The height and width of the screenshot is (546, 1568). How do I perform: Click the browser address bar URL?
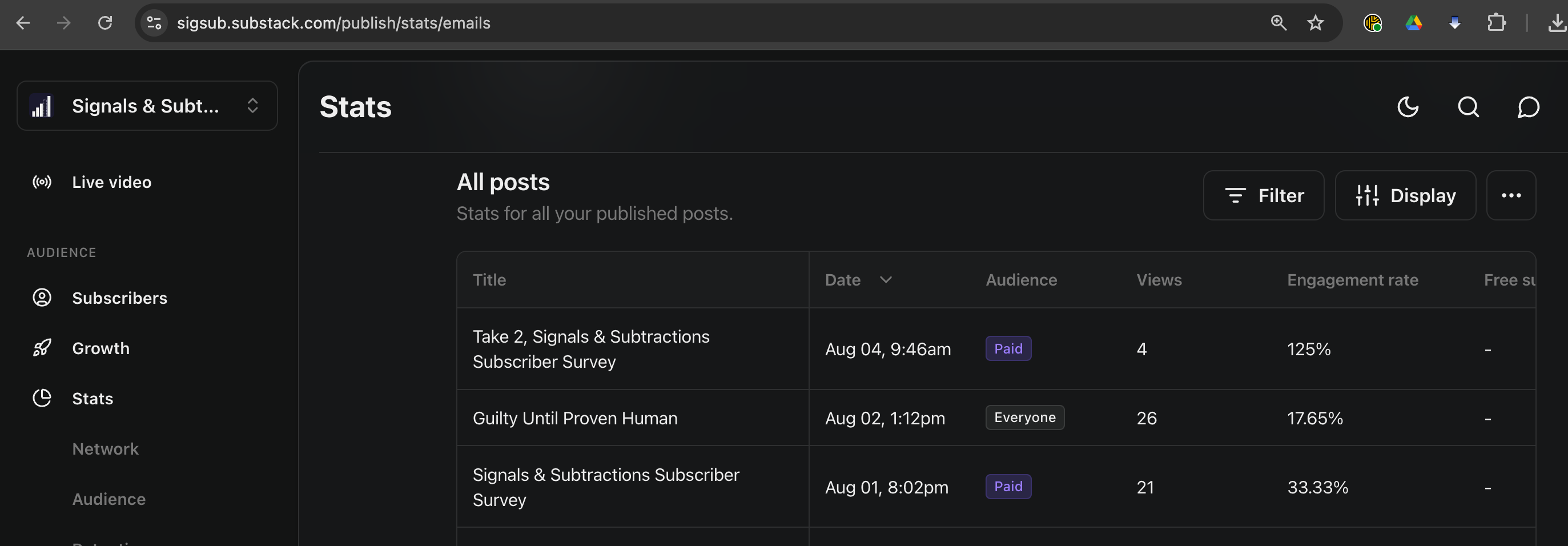click(x=333, y=23)
